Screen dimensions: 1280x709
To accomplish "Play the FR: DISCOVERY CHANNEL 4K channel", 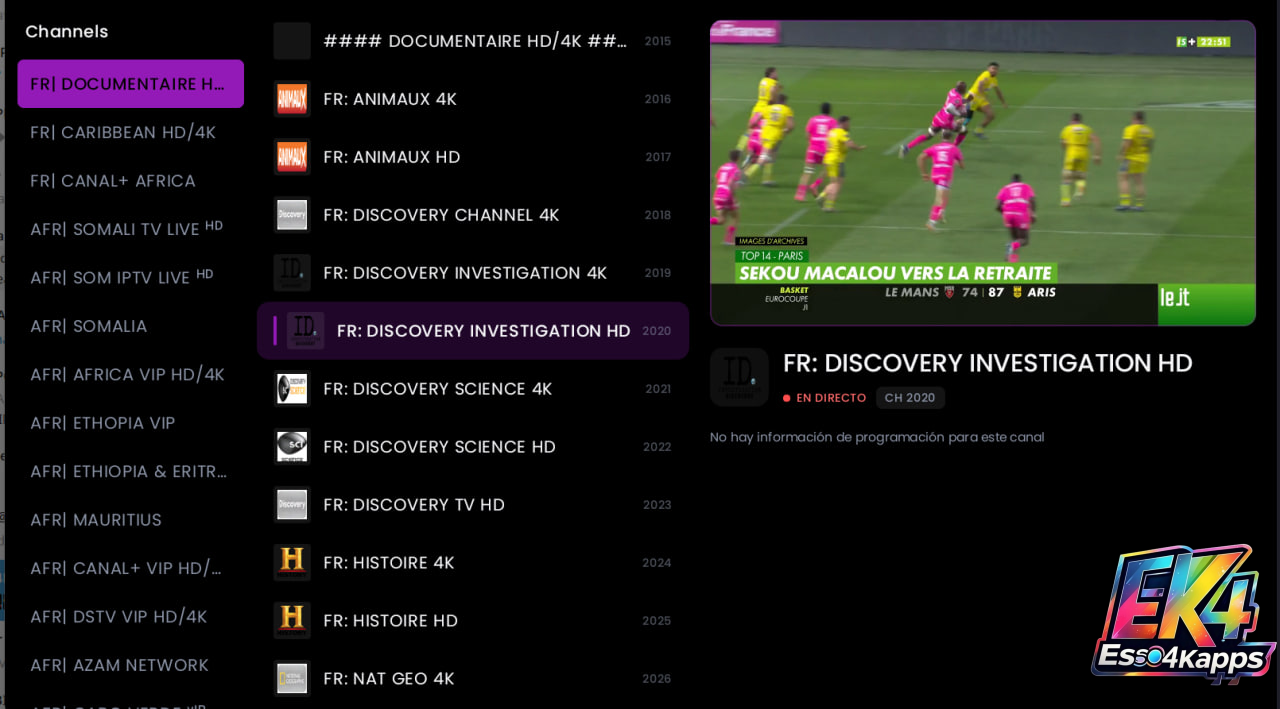I will 473,215.
